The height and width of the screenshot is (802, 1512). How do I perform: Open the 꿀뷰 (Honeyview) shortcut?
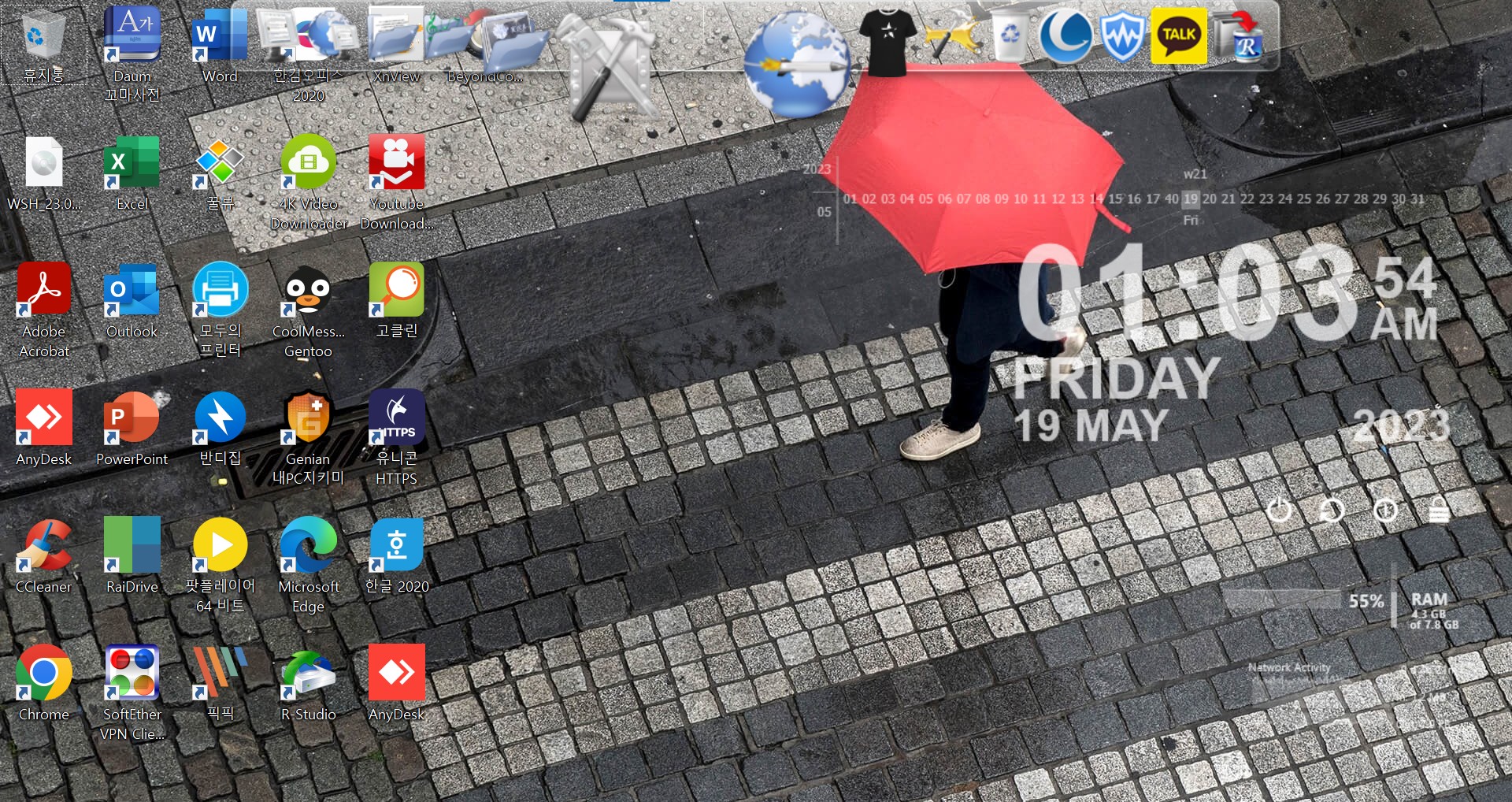pyautogui.click(x=220, y=173)
